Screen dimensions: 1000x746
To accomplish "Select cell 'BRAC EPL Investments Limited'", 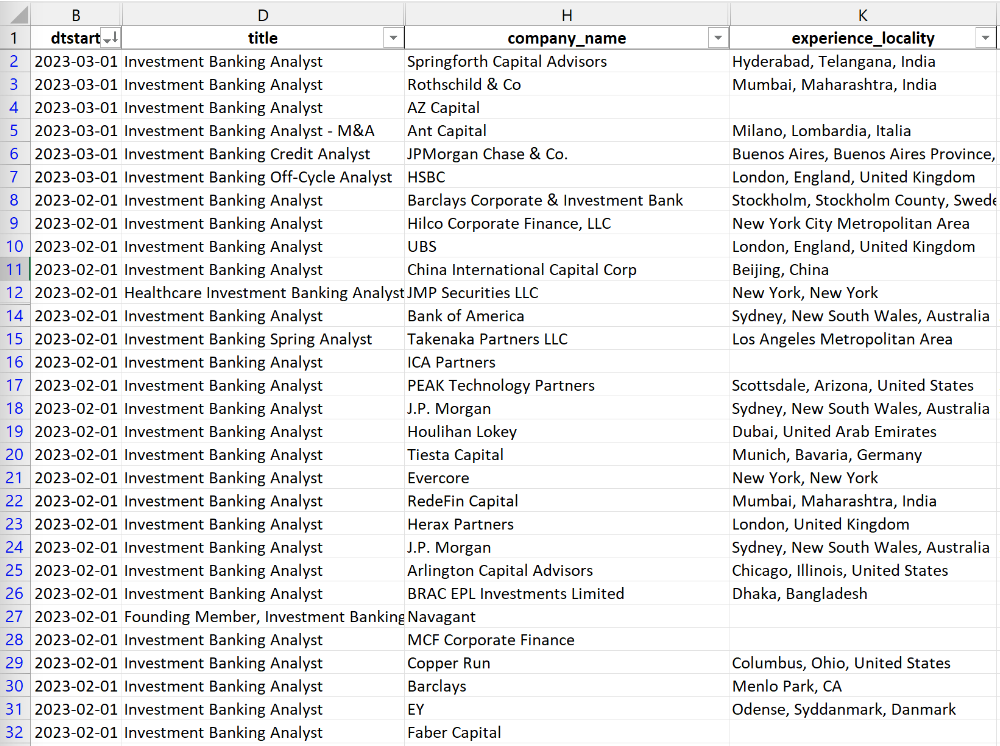I will (x=566, y=594).
